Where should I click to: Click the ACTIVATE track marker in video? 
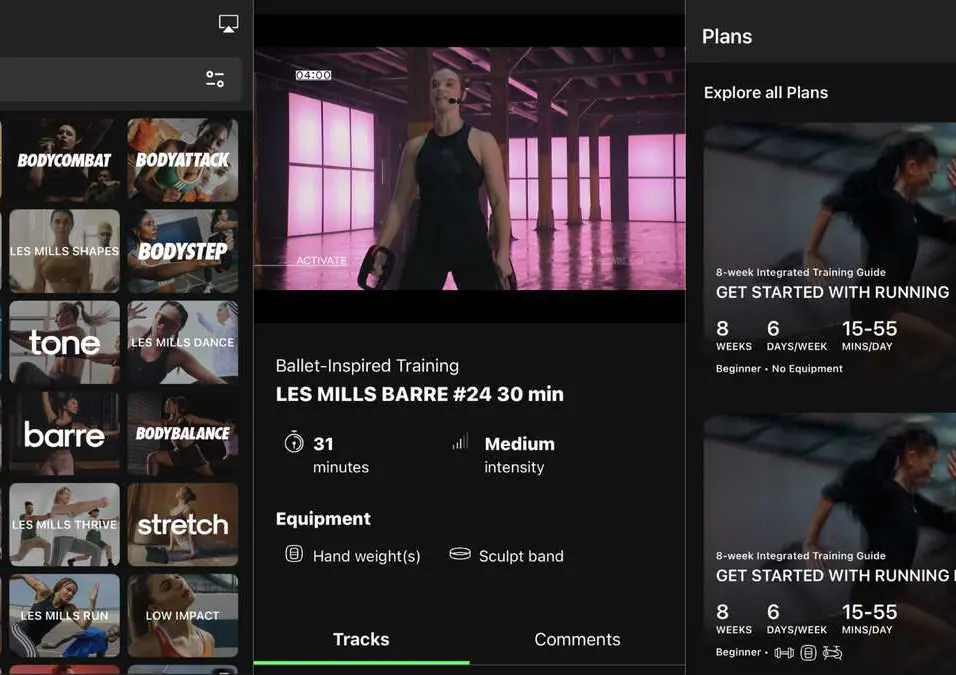click(x=321, y=260)
